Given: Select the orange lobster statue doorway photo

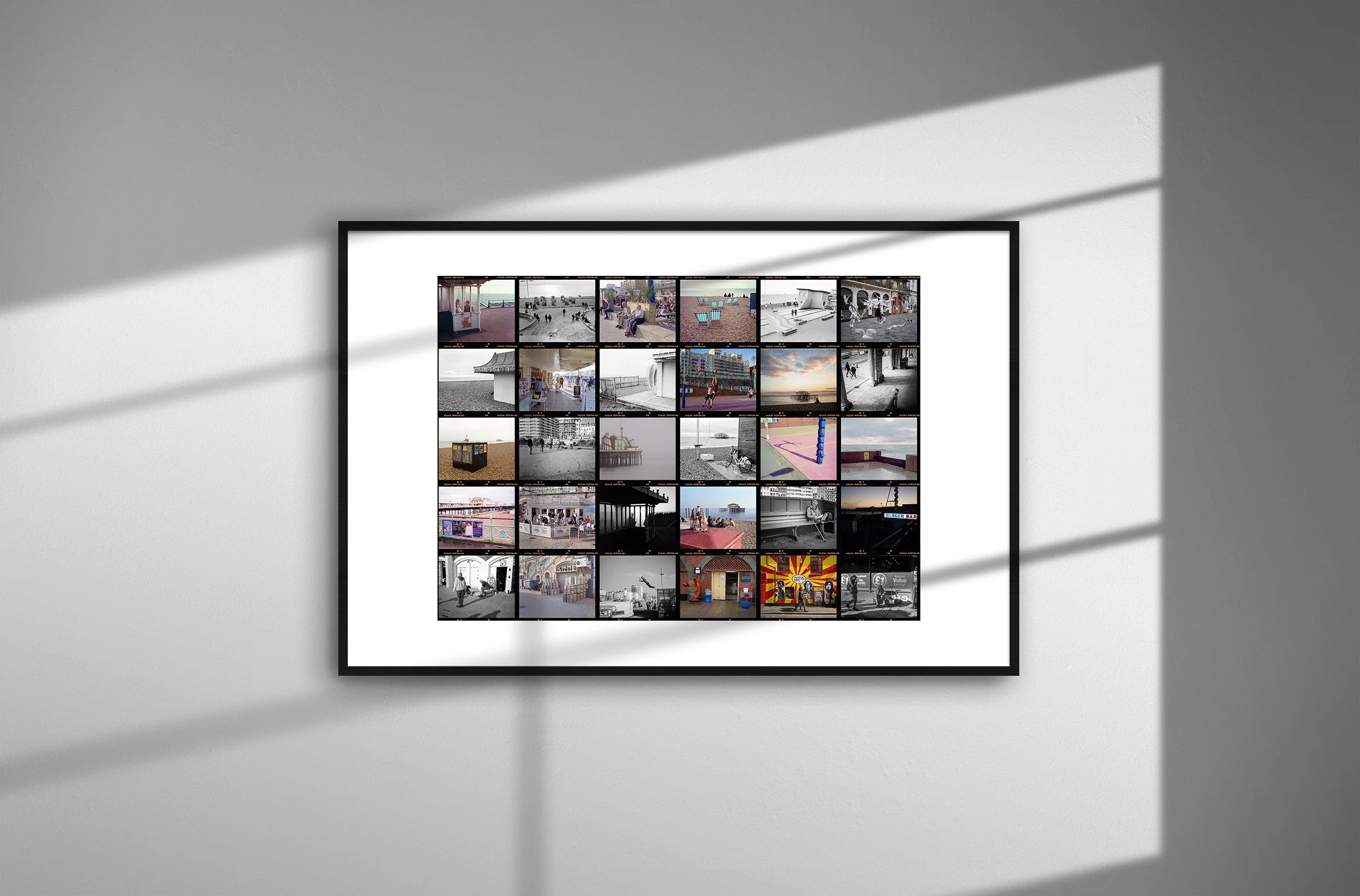Looking at the screenshot, I should pos(718,588).
